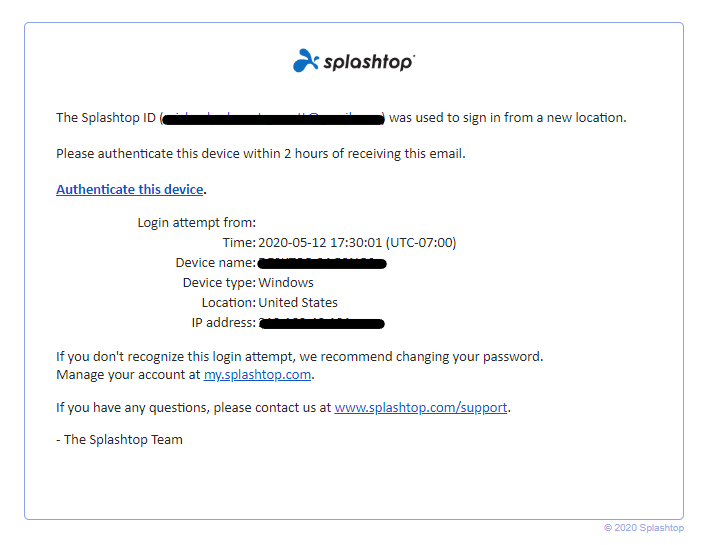Open the Authenticate this device link
711x545 pixels.
pos(130,189)
